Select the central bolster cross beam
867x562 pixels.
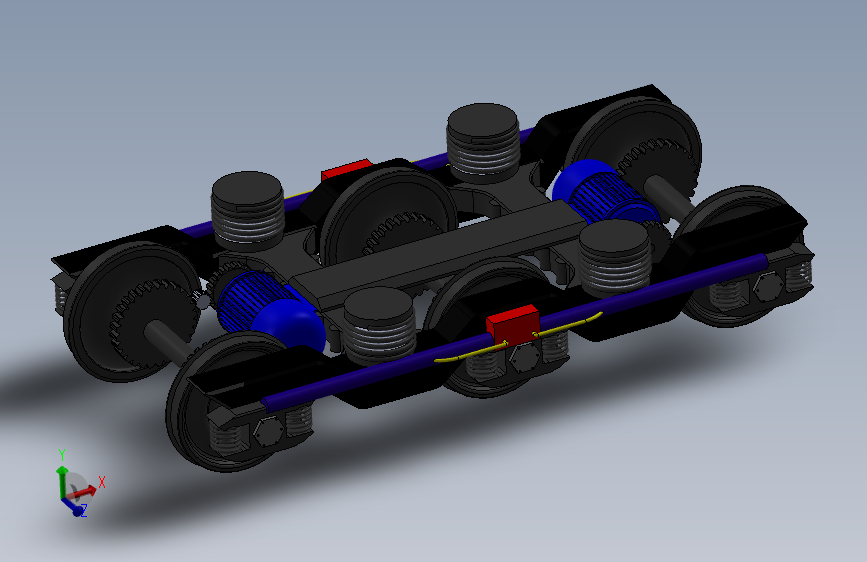pyautogui.click(x=437, y=253)
